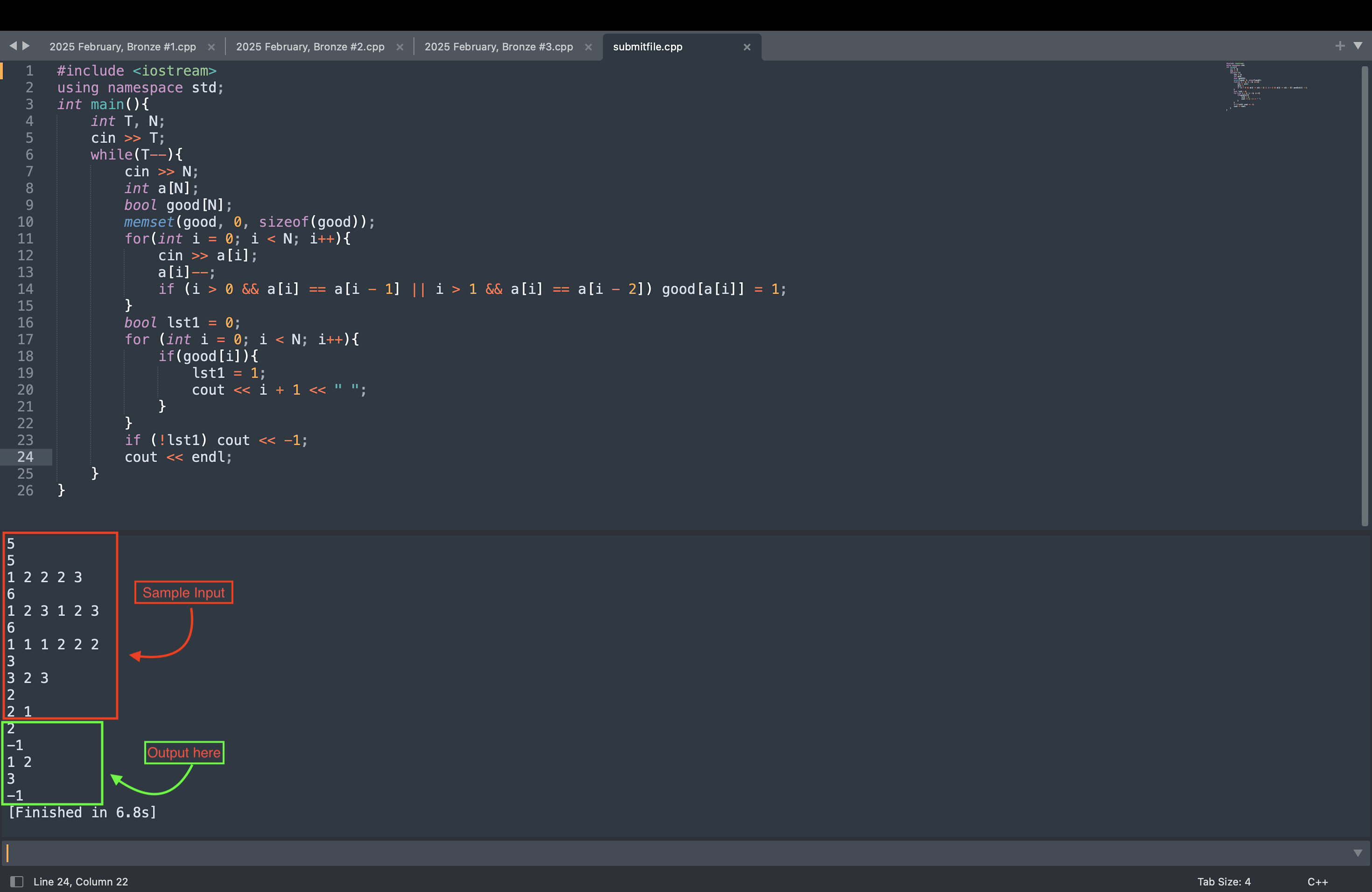Click the Line 24, Column 22 indicator
This screenshot has height=892, width=1372.
coord(81,882)
